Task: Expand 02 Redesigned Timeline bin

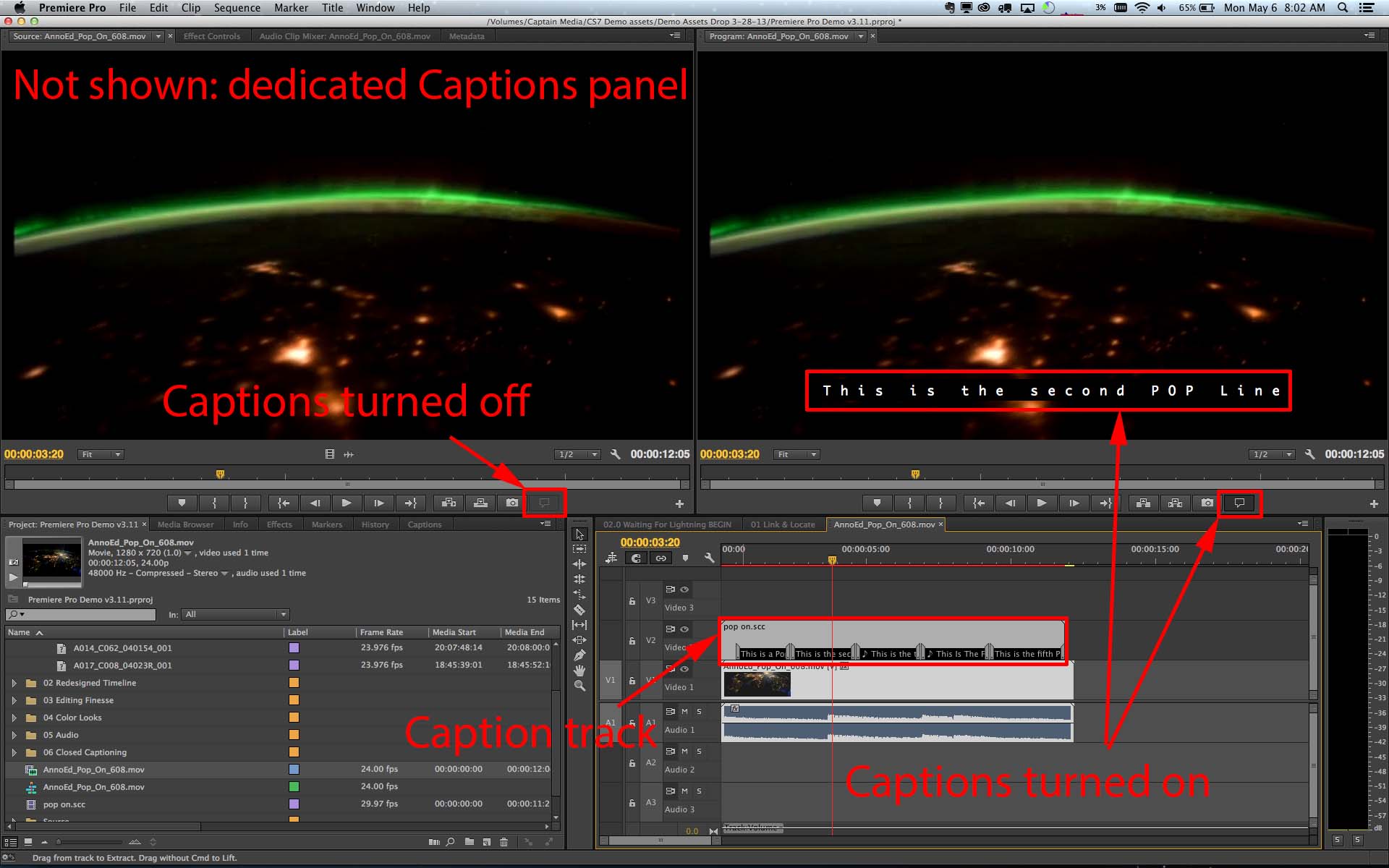Action: pos(14,683)
